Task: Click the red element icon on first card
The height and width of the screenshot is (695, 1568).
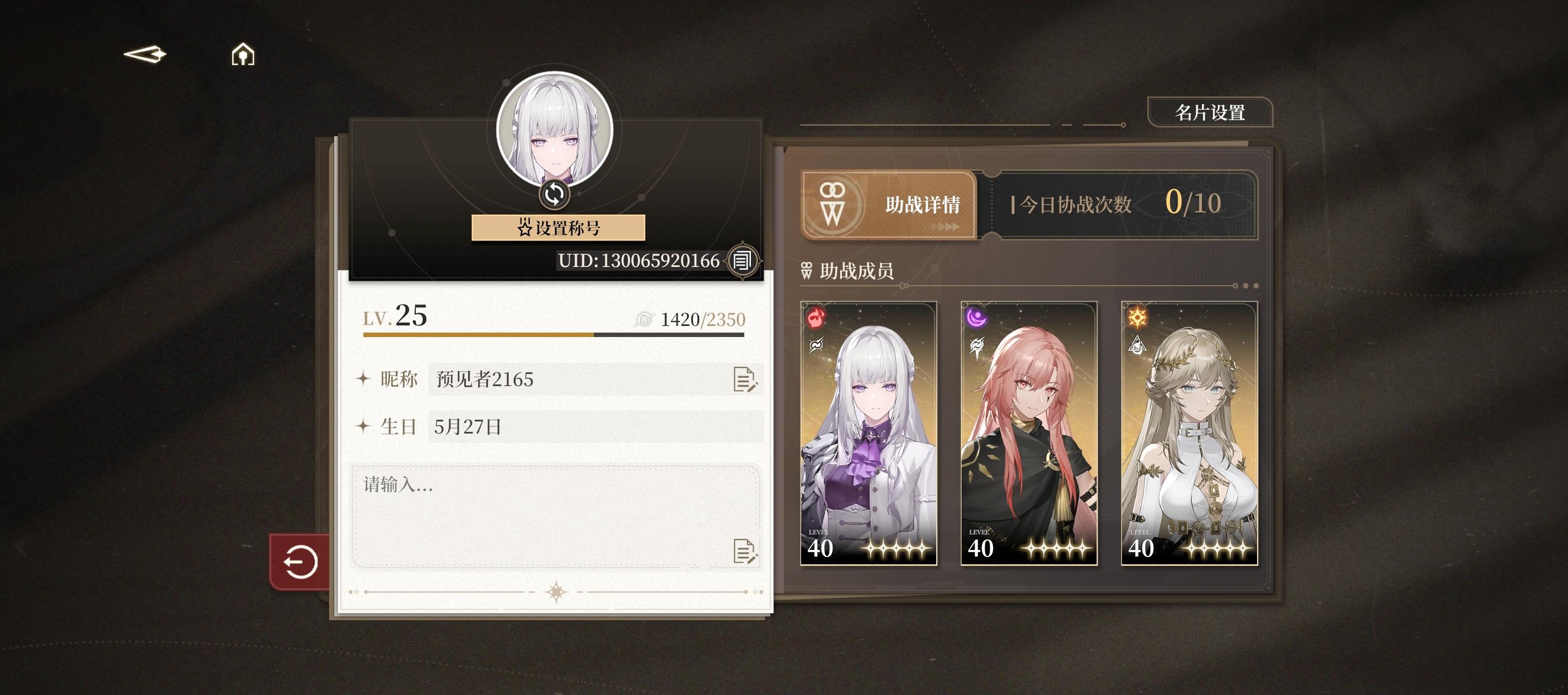Action: [817, 317]
